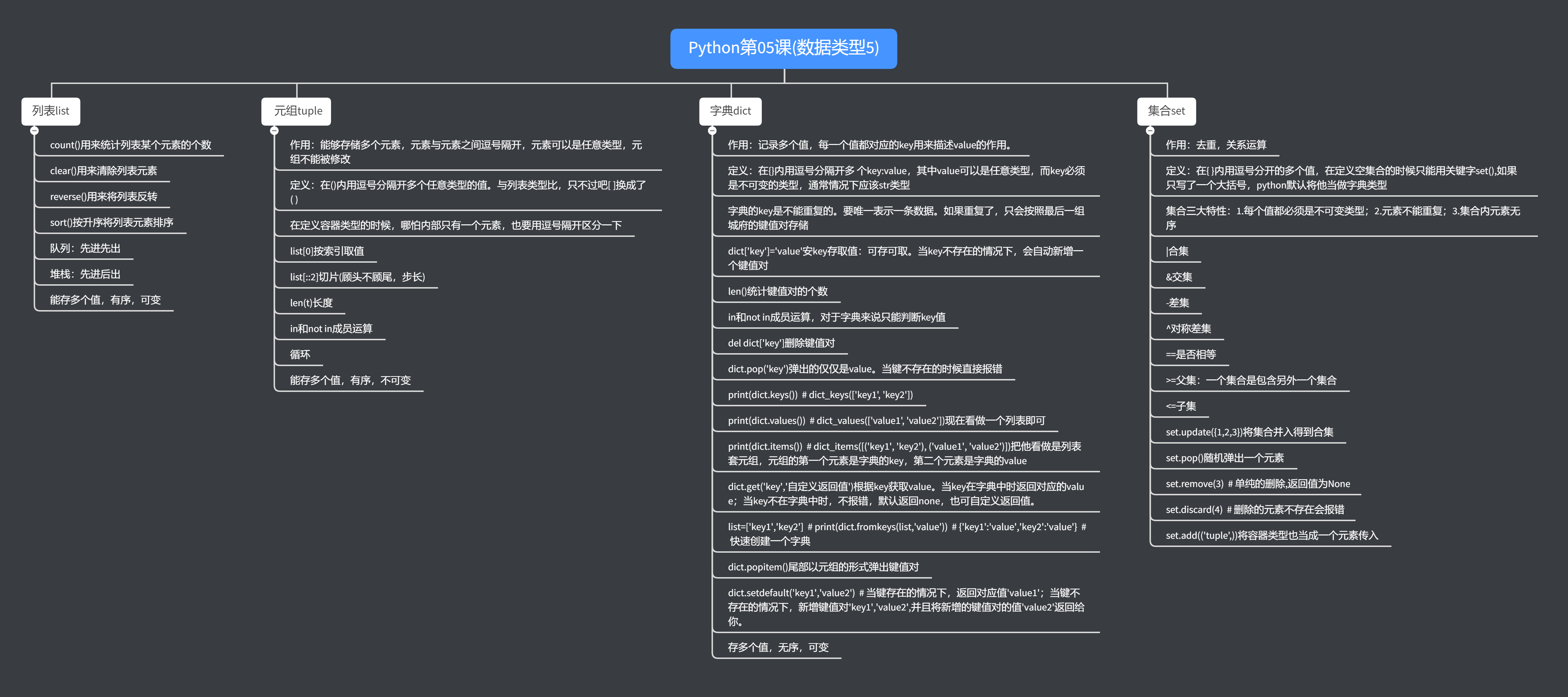Click the <=子集 node
Image resolution: width=1568 pixels, height=697 pixels.
pos(1180,407)
